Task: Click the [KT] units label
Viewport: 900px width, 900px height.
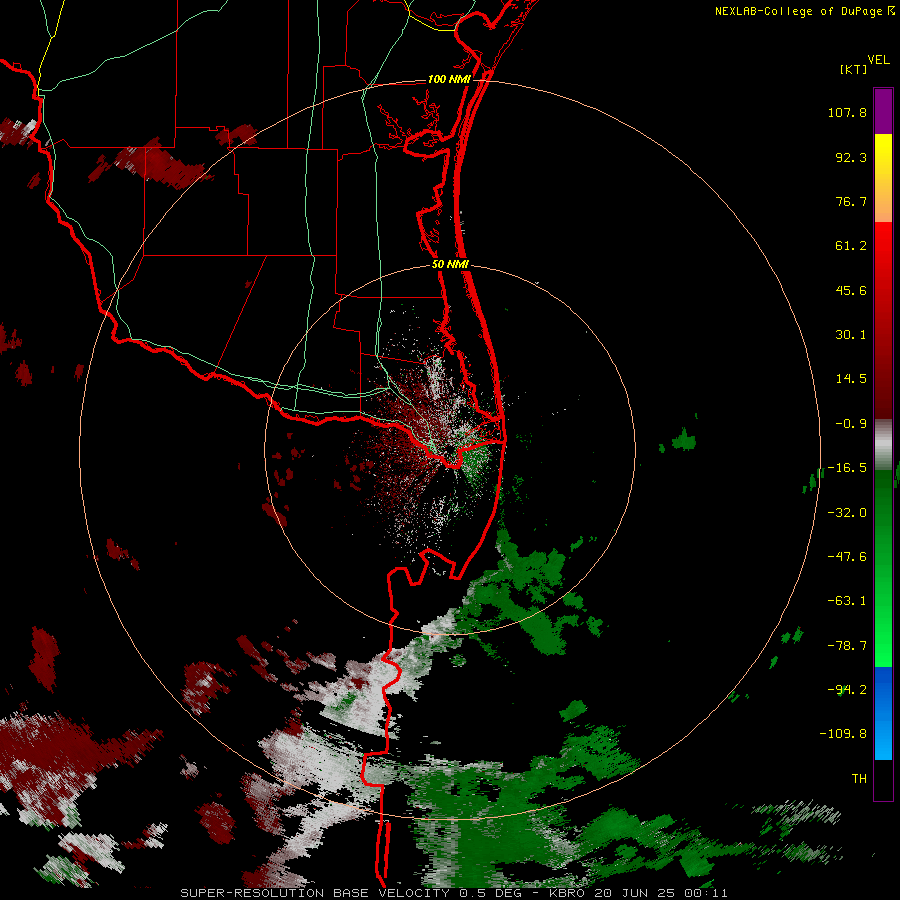Action: point(853,69)
